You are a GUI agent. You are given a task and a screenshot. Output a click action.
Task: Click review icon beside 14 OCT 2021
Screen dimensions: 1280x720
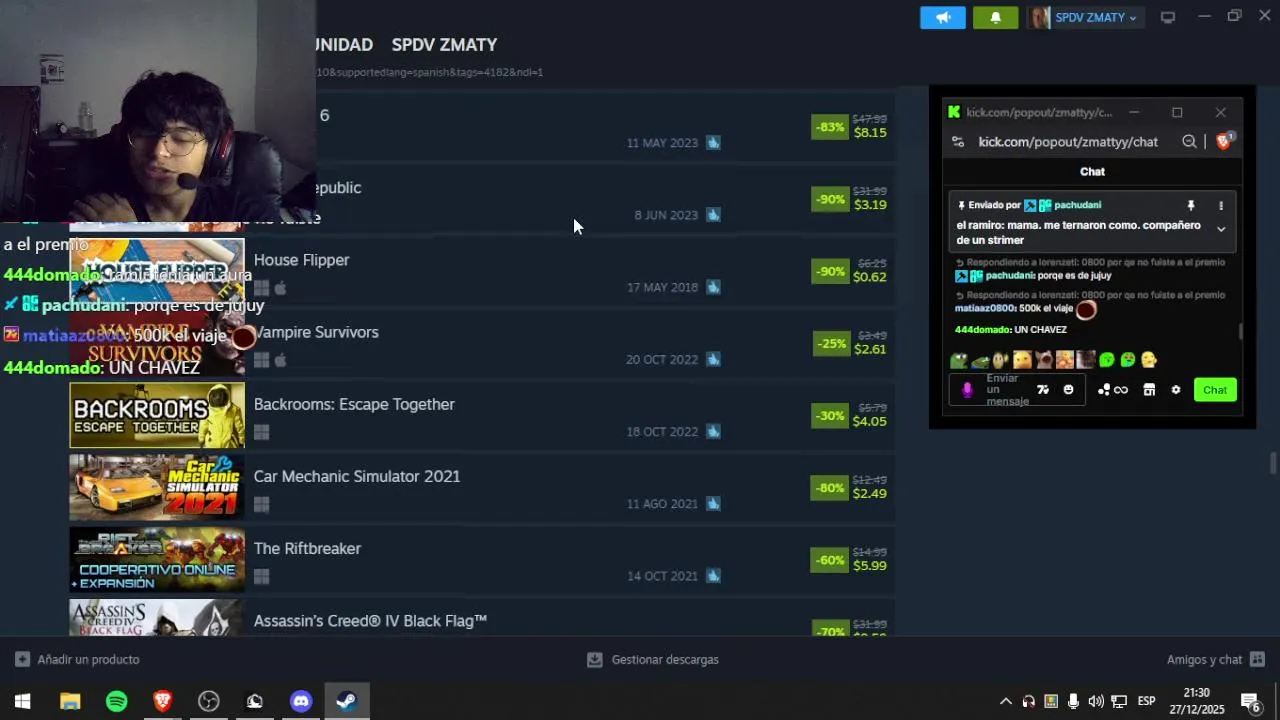pyautogui.click(x=713, y=576)
